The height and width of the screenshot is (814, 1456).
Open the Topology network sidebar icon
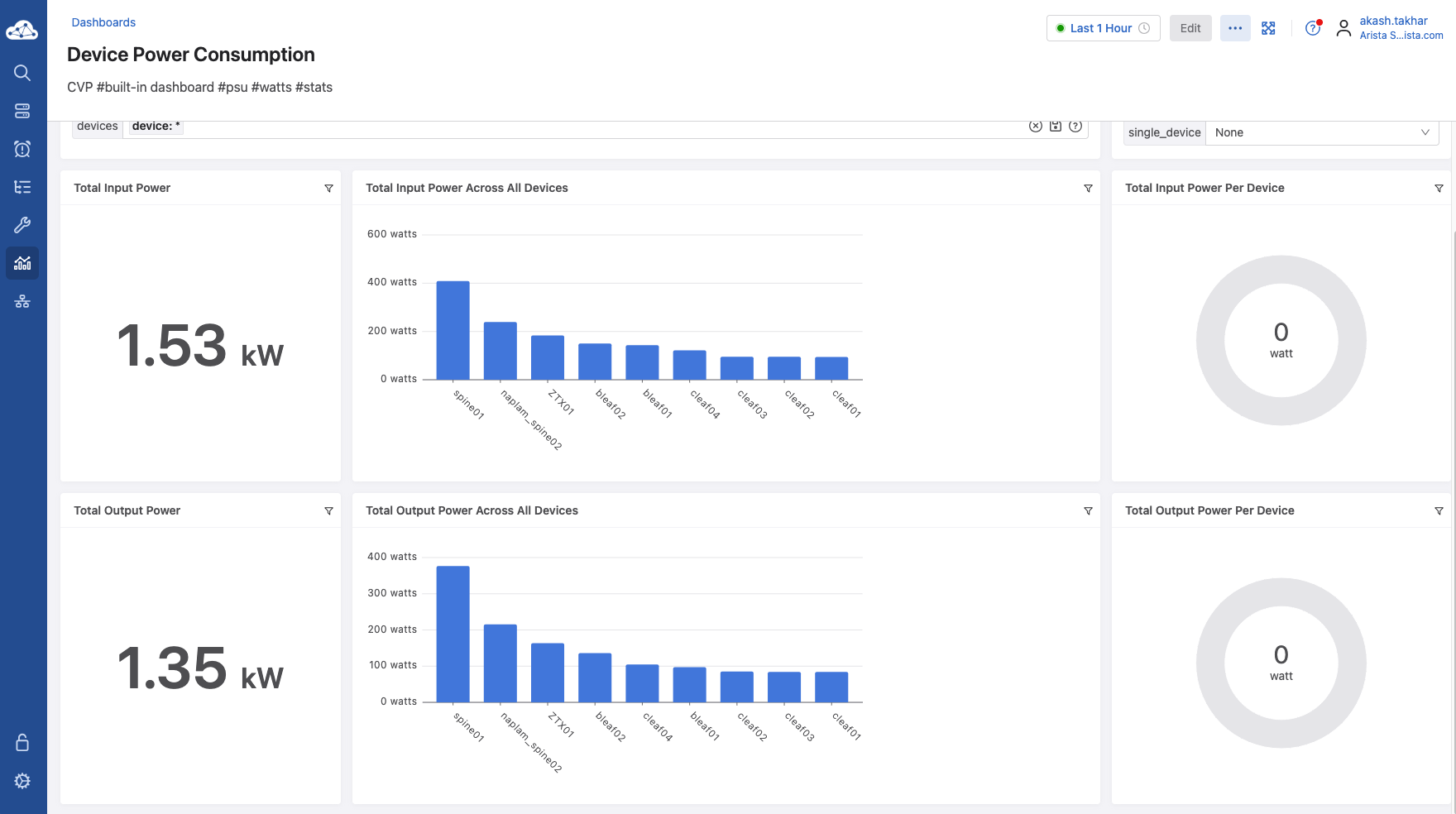click(22, 301)
